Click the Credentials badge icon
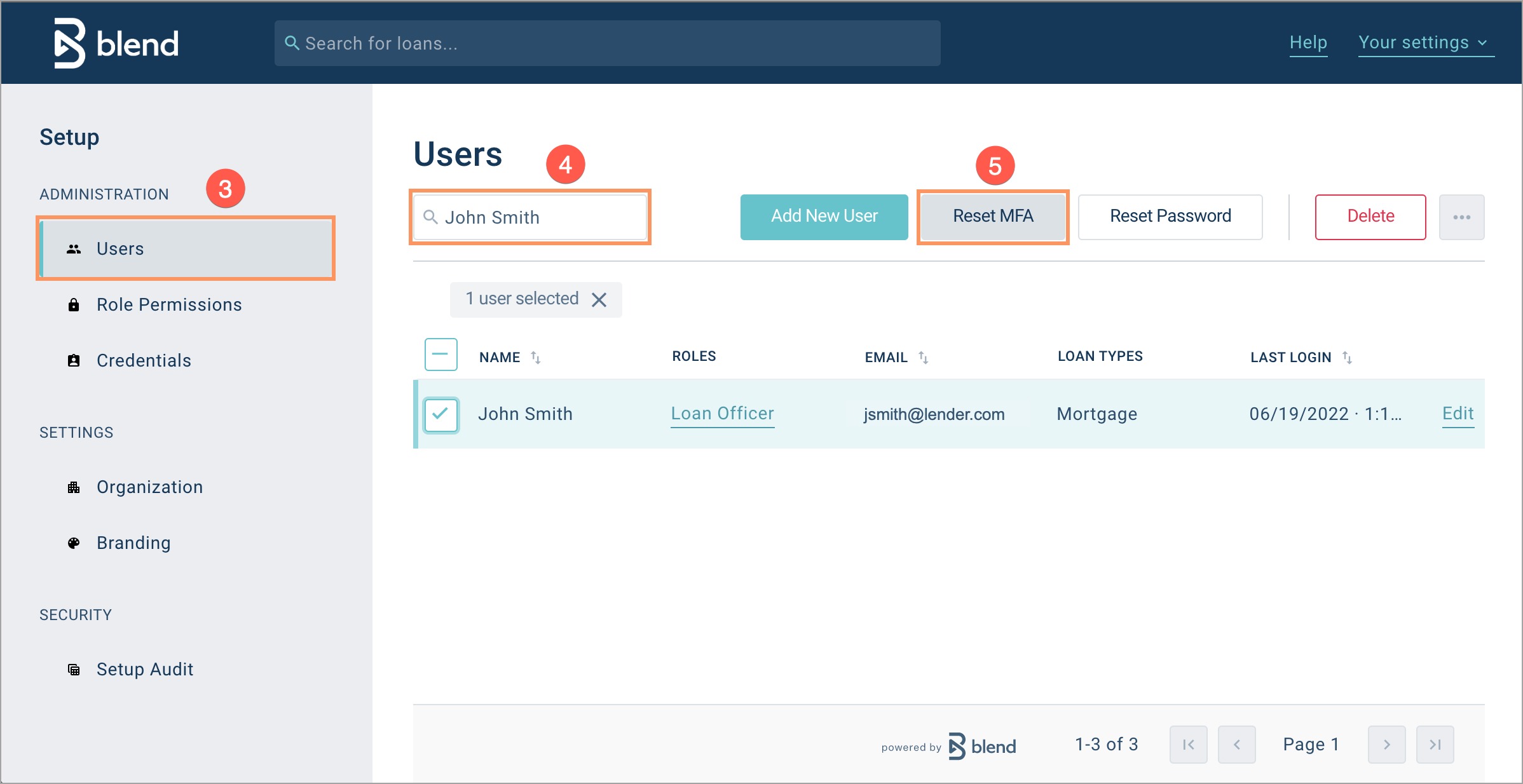Screen dimensions: 1523x784 [74, 361]
